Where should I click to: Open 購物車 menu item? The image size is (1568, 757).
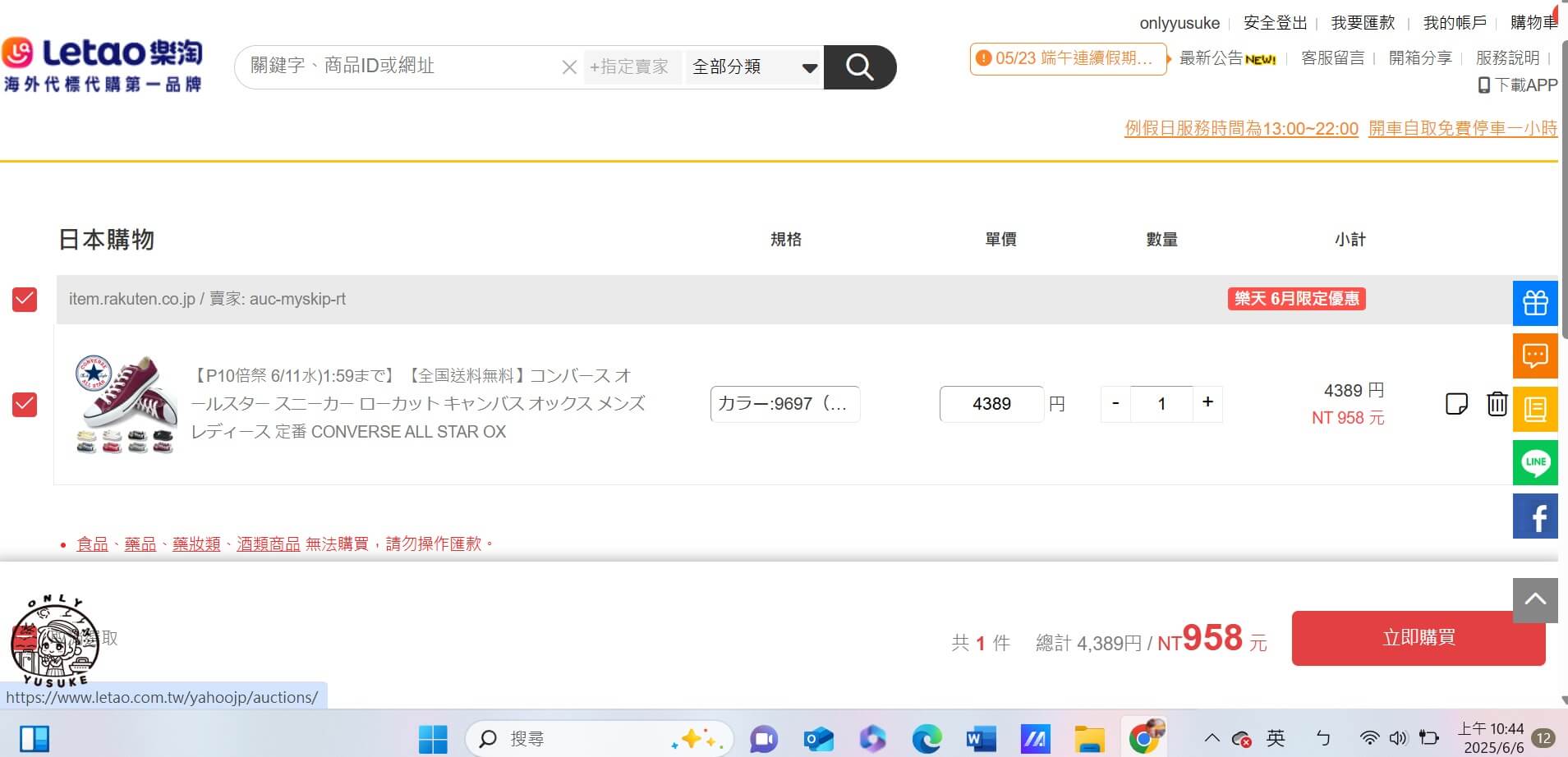coord(1534,23)
